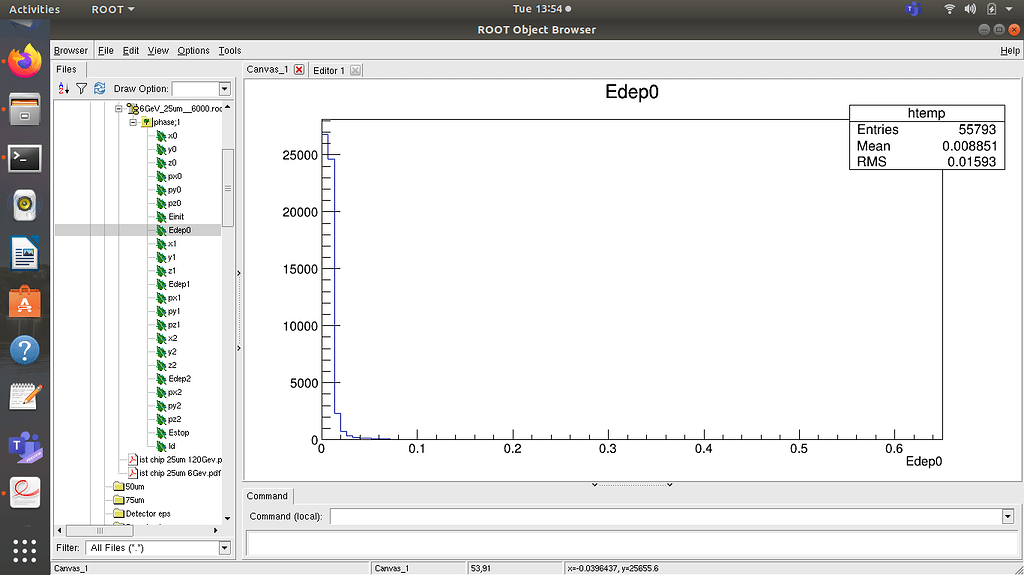Image resolution: width=1024 pixels, height=575 pixels.
Task: Open the Help menu
Action: [x=1010, y=50]
